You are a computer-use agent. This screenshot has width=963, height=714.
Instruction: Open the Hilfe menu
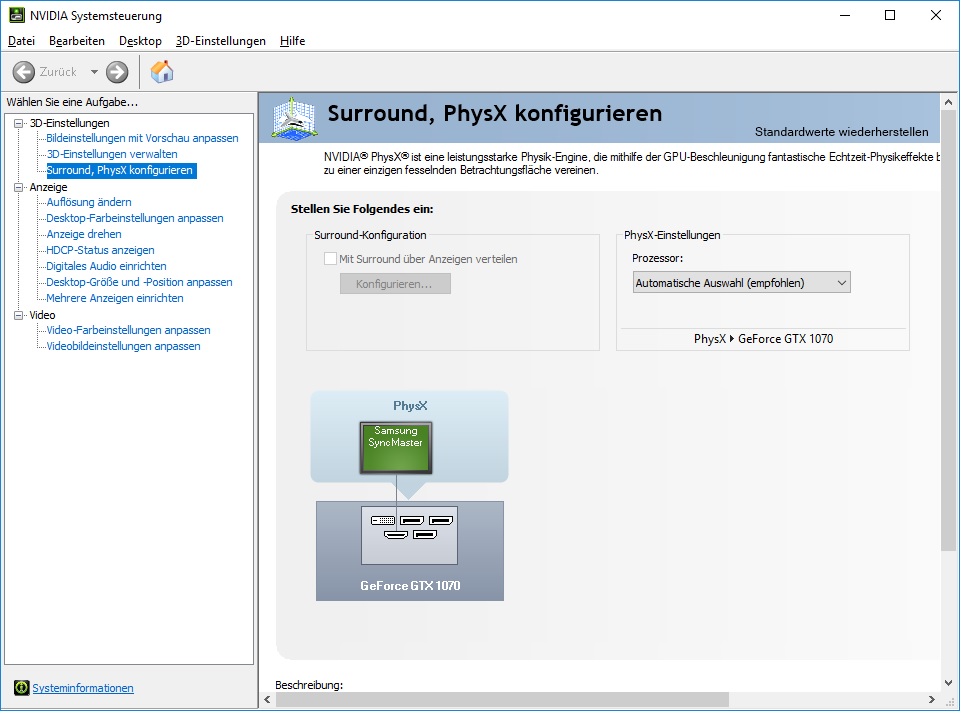(292, 41)
